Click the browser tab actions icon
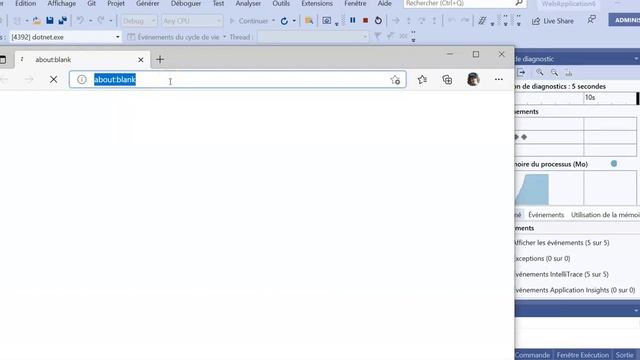The height and width of the screenshot is (360, 640). coord(2,60)
